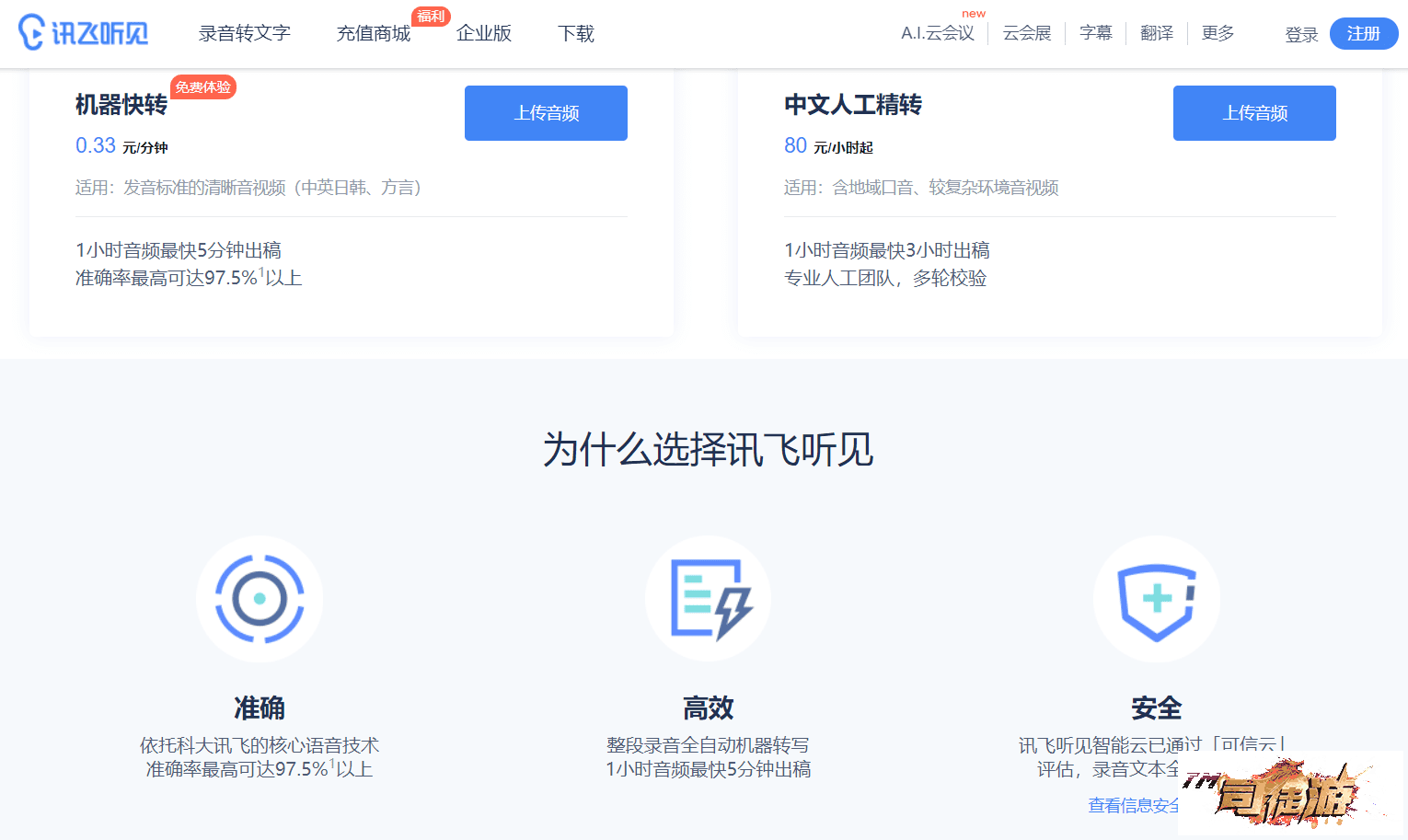Click text 适用: 发音标准的清晰音视频
This screenshot has height=840, width=1408.
pos(248,188)
